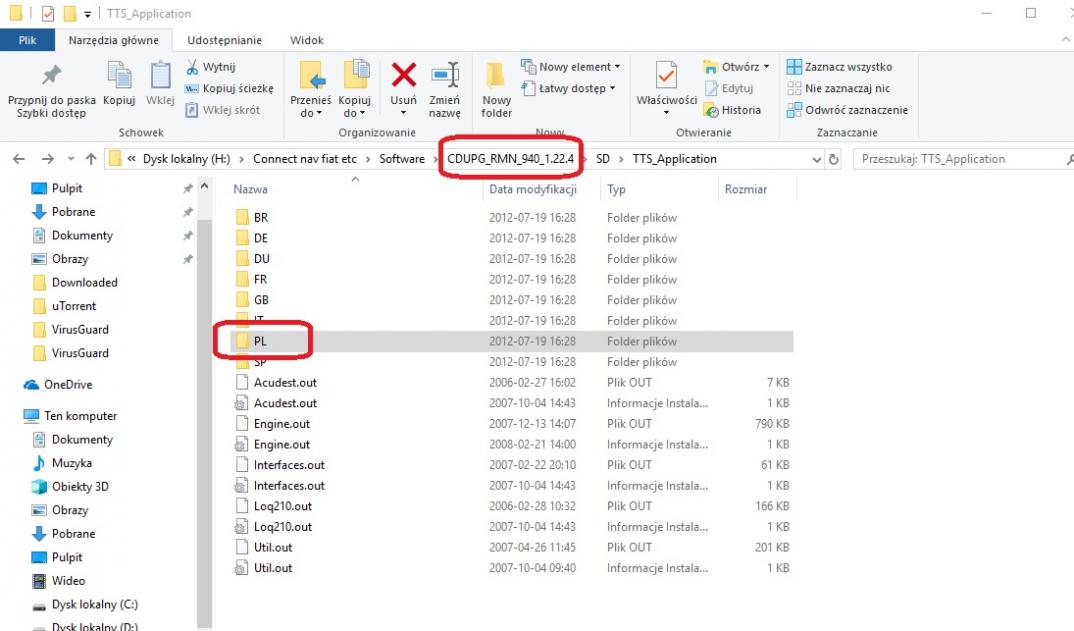1074x631 pixels.
Task: Select the FR folder
Action: coord(260,280)
